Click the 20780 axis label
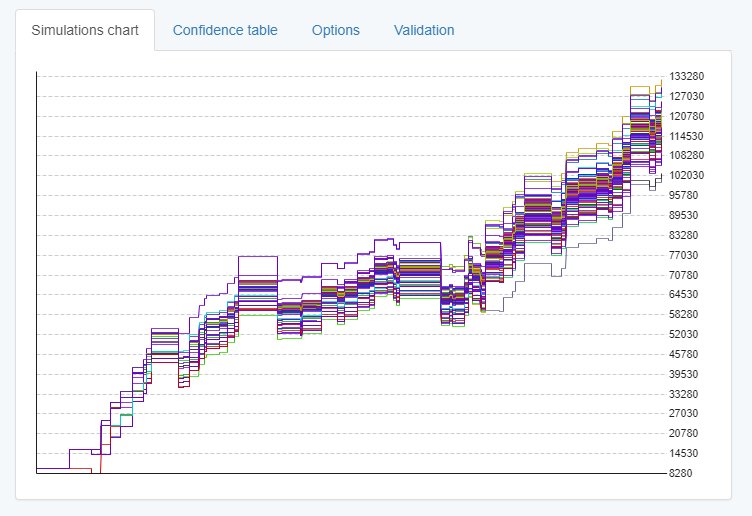Viewport: 752px width, 516px height. pyautogui.click(x=684, y=434)
